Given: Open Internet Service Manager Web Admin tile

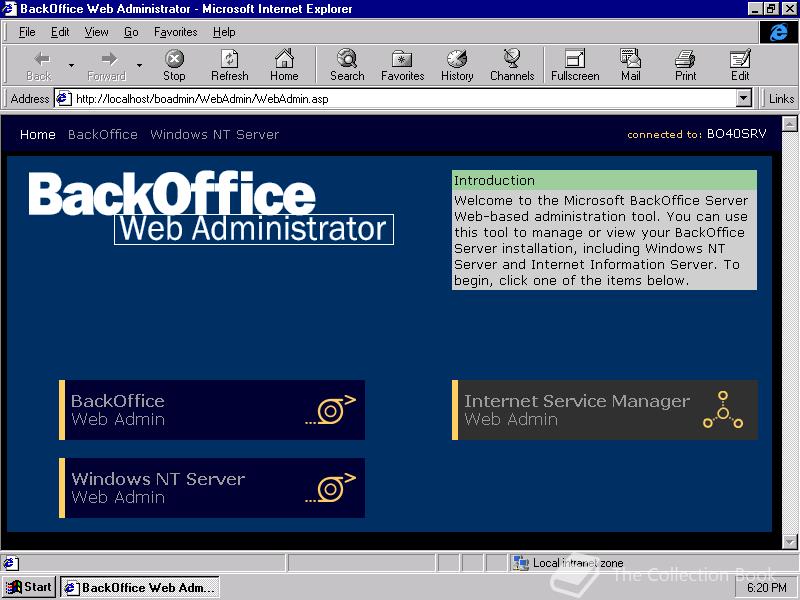Looking at the screenshot, I should (605, 410).
